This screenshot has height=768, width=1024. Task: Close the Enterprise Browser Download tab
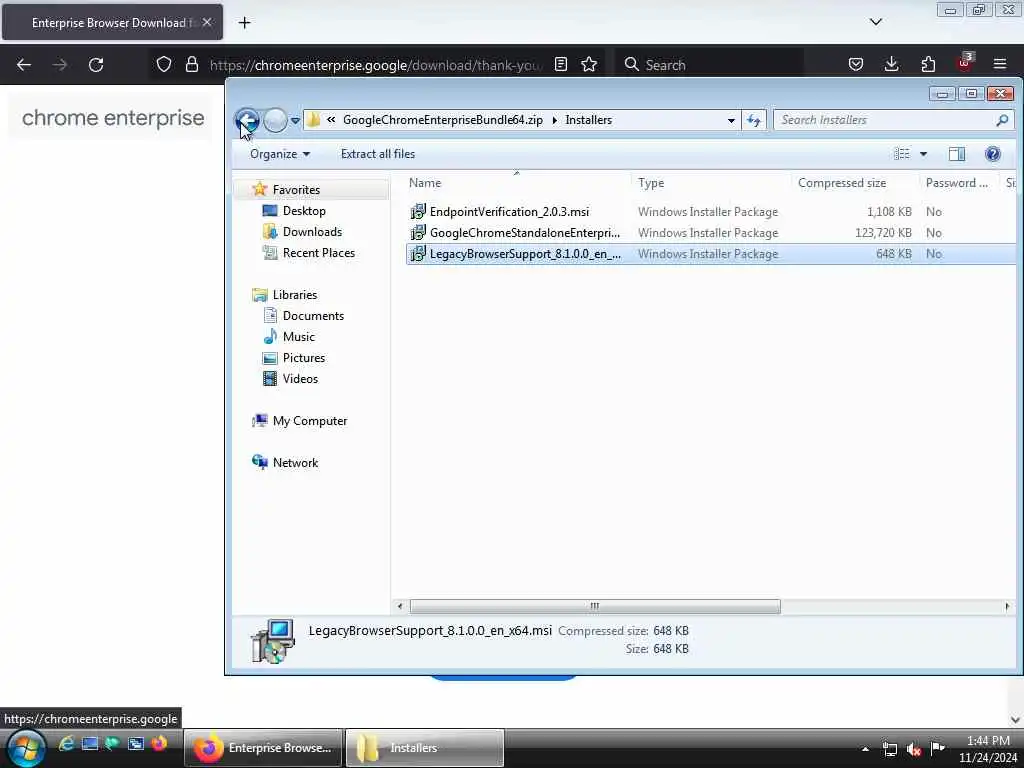coord(207,22)
